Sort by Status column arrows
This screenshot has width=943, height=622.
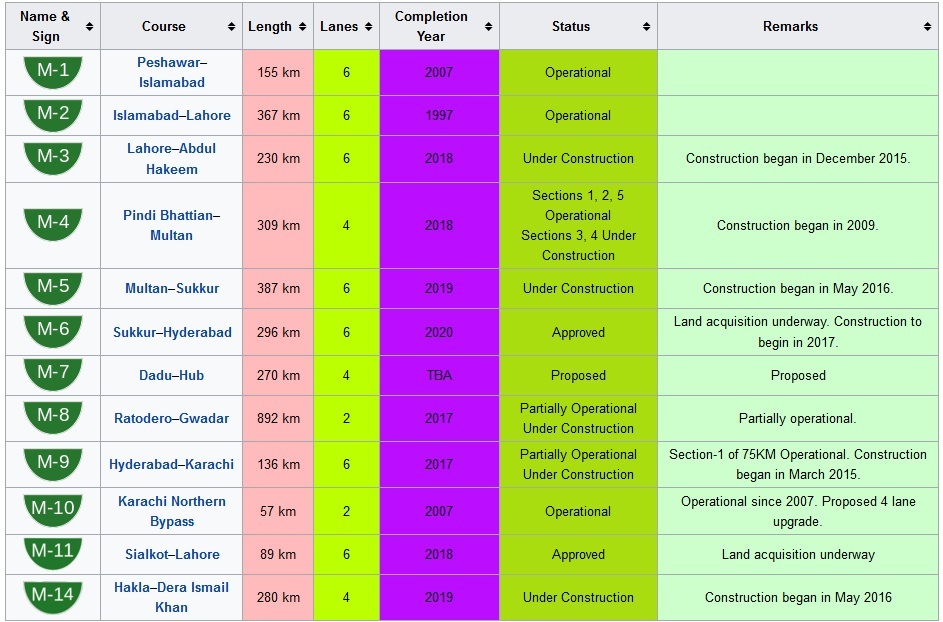[x=647, y=26]
